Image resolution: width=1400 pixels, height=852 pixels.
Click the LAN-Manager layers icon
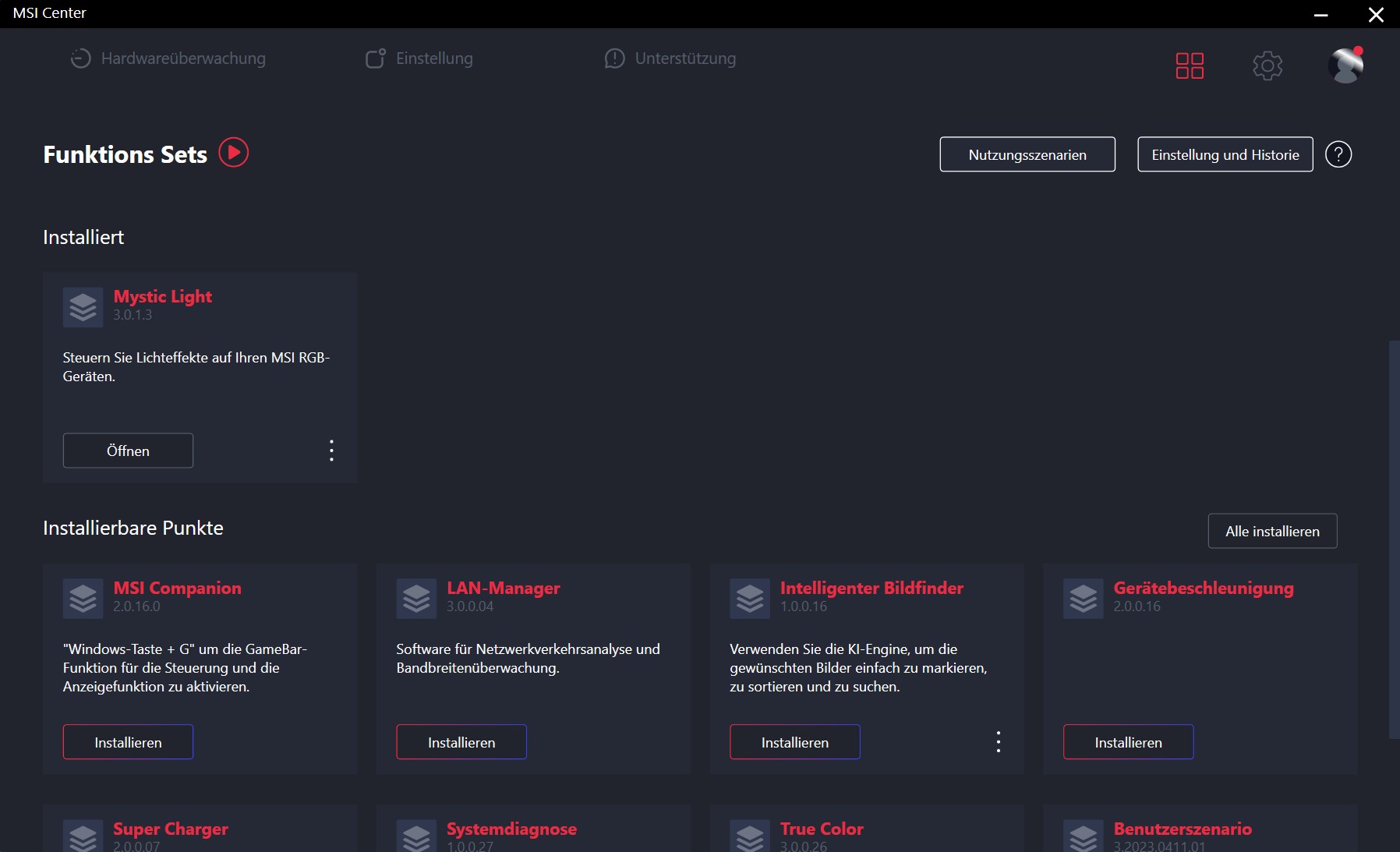416,599
